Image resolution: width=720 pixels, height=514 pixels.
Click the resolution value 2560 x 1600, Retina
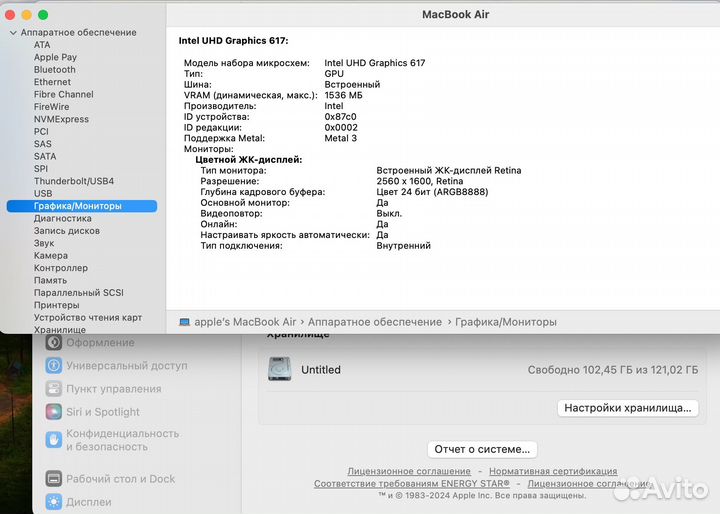pos(420,181)
